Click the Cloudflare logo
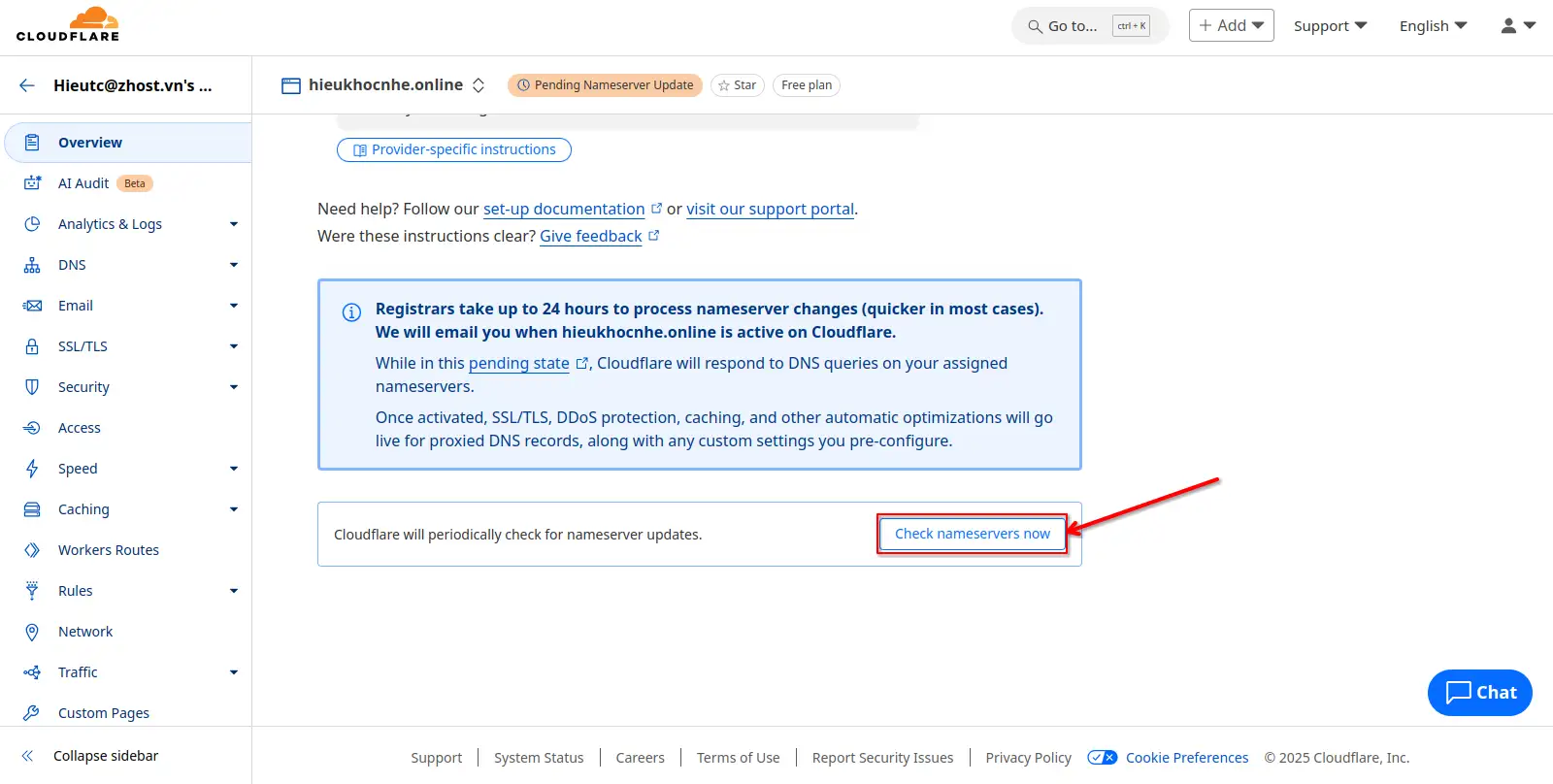 coord(68,25)
